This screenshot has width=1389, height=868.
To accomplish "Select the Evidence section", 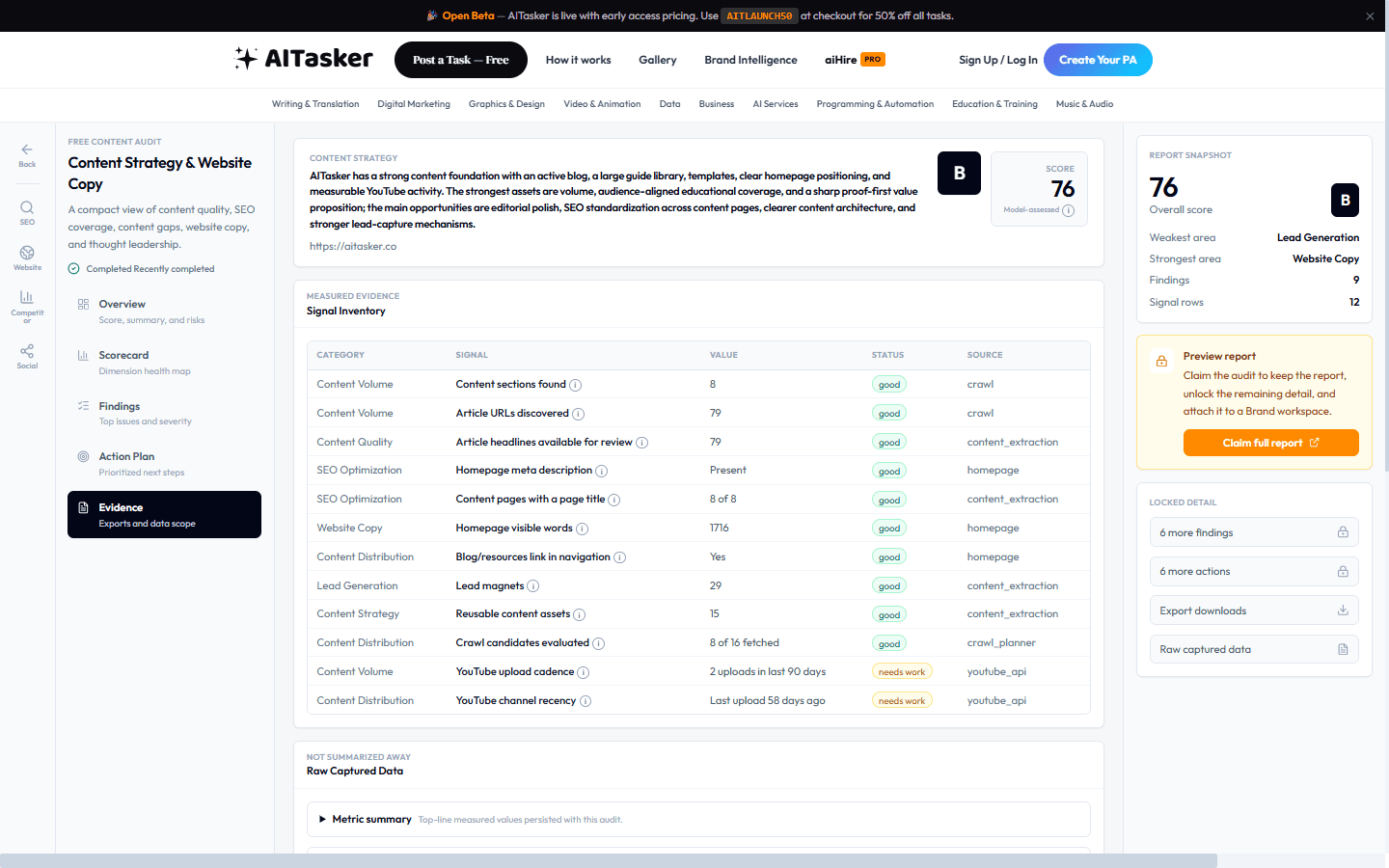I will click(x=164, y=514).
